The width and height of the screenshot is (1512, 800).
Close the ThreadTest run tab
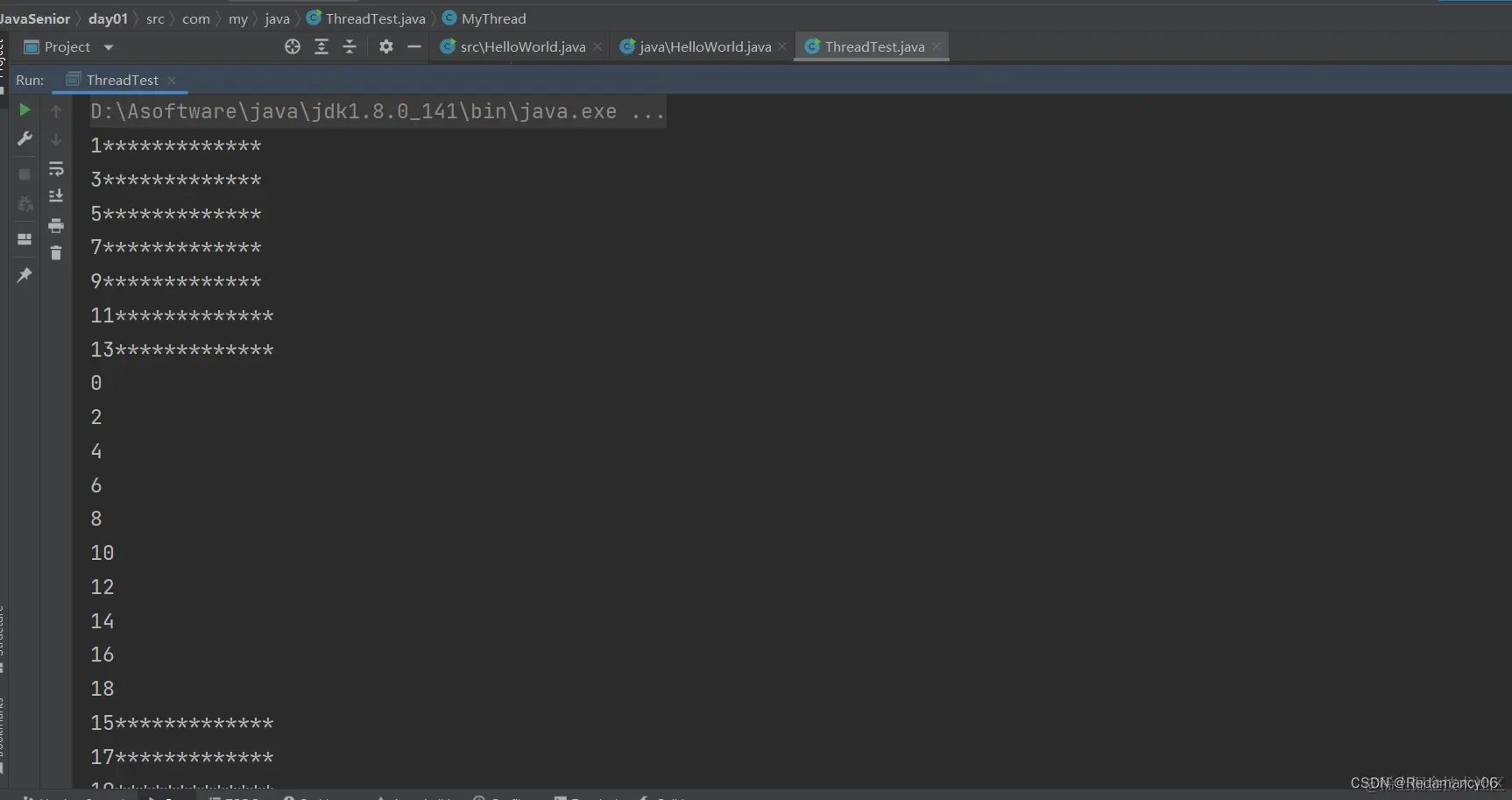click(172, 80)
